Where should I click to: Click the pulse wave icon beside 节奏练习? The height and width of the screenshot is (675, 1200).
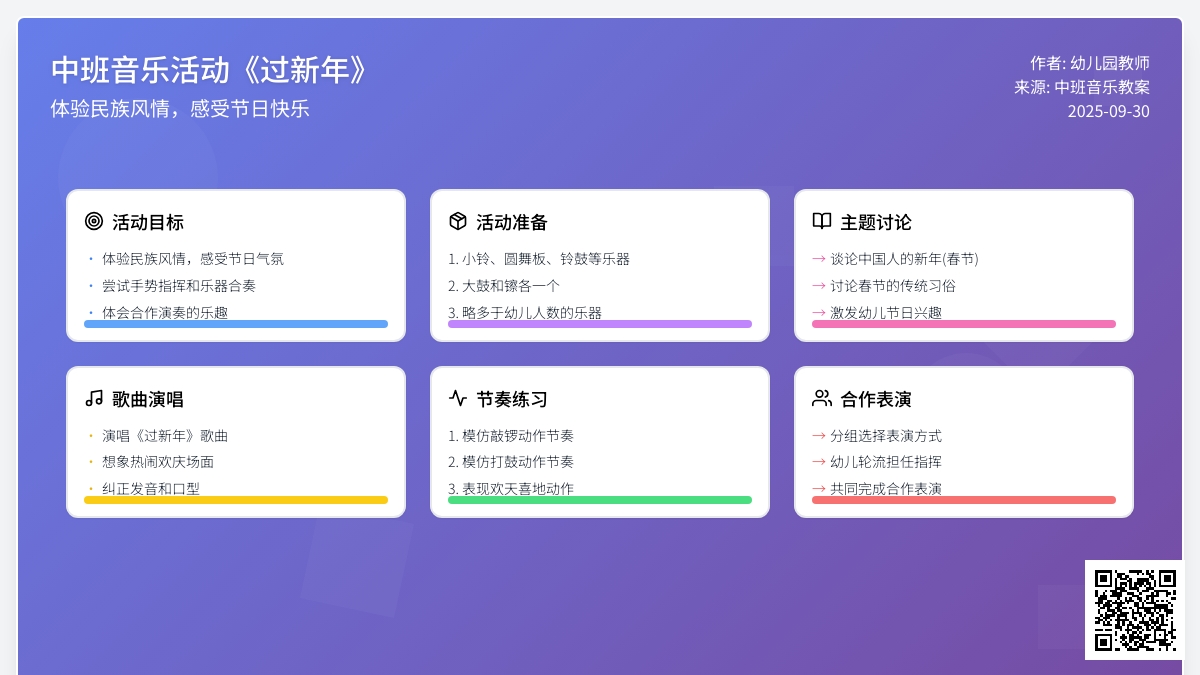(458, 398)
